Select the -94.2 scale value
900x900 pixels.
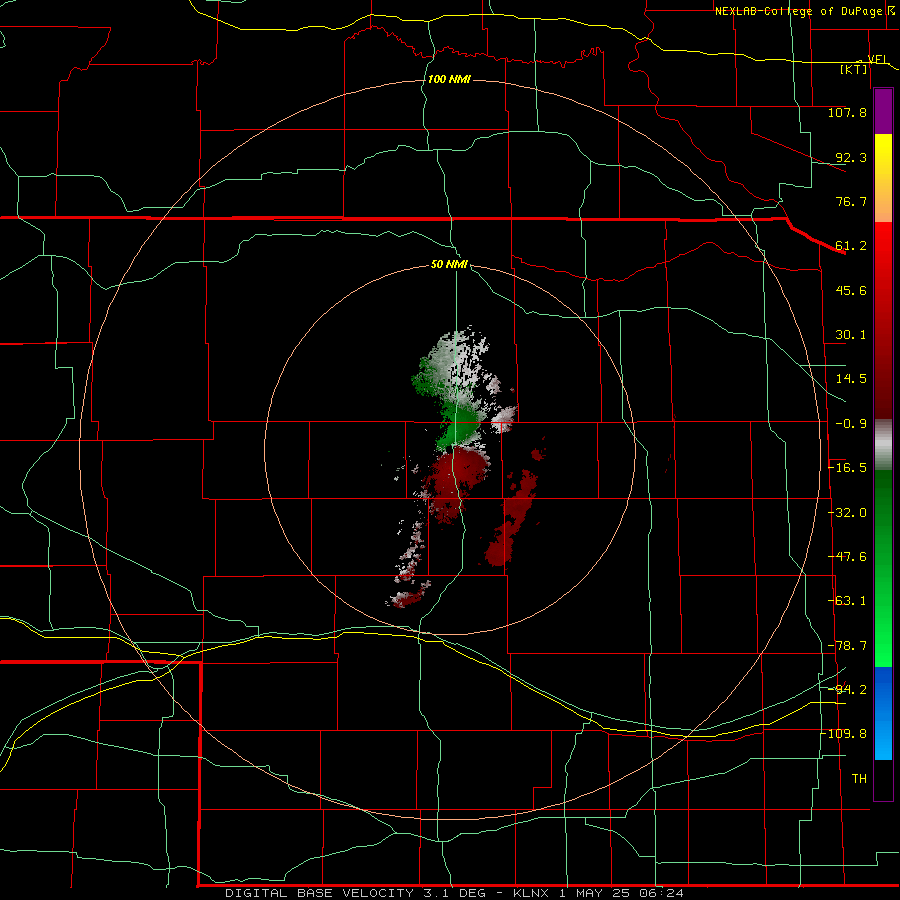847,689
